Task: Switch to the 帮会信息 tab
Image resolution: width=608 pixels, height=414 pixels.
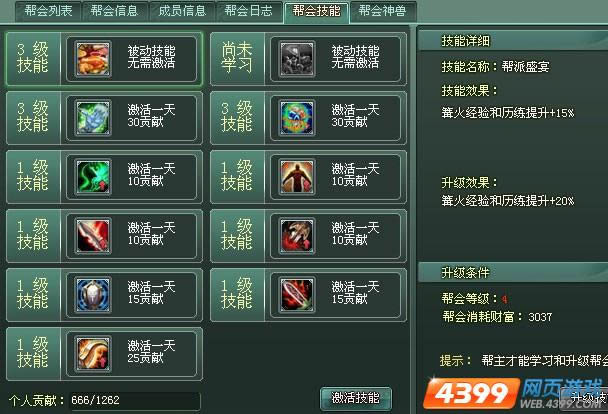Action: 114,11
